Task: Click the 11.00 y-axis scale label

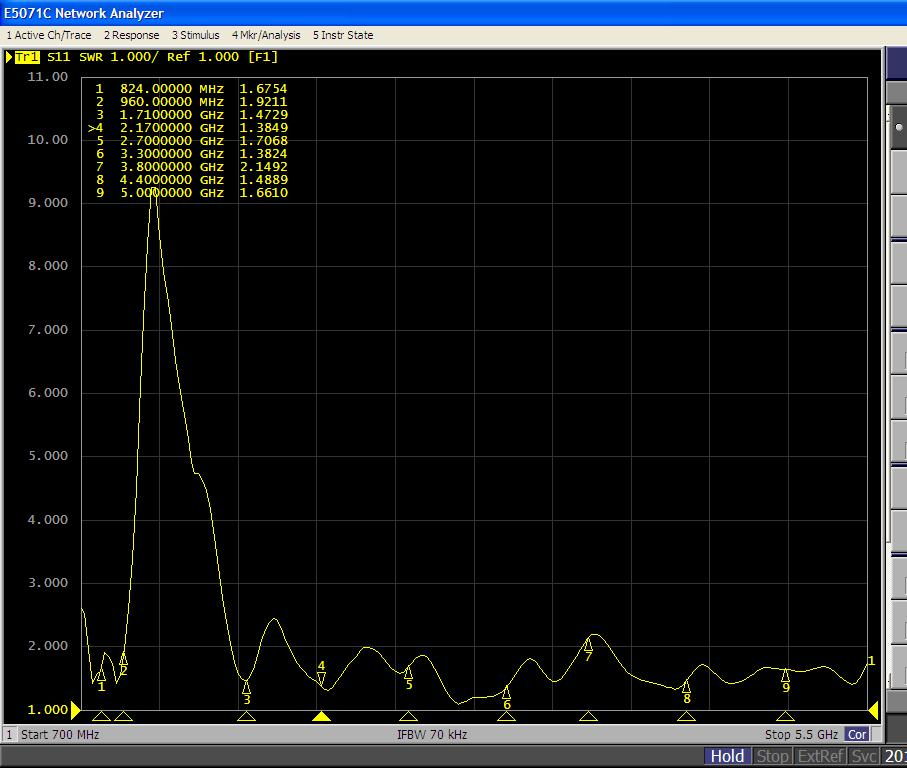Action: 47,77
